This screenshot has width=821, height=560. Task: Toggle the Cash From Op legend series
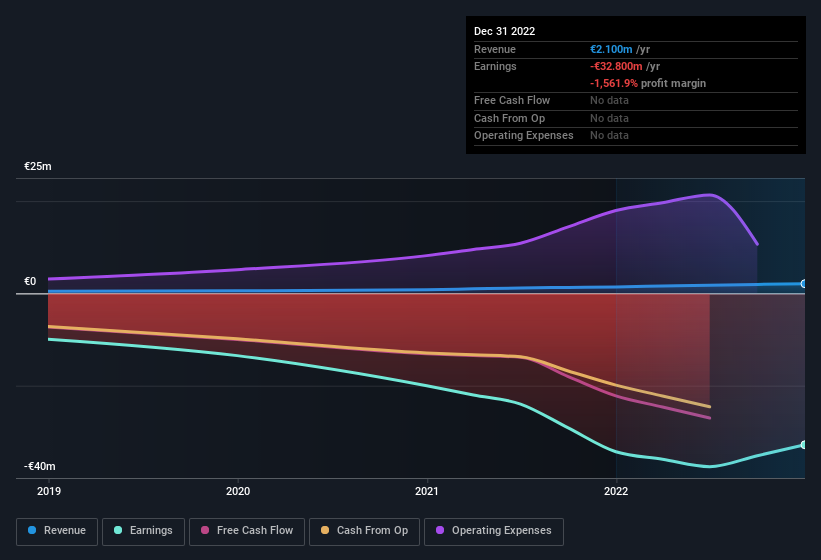[364, 531]
